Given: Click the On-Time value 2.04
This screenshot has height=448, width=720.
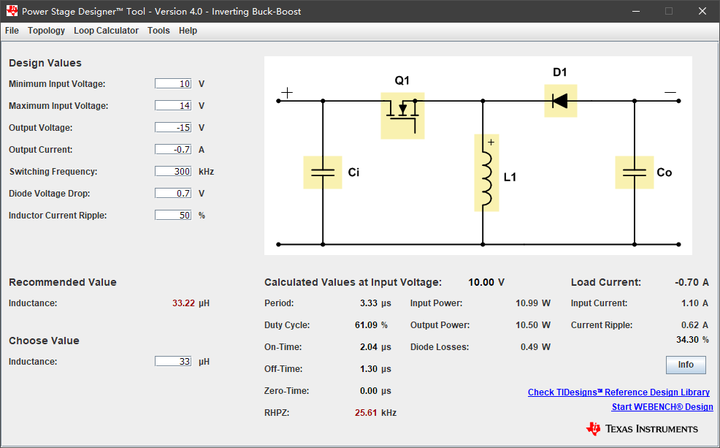Looking at the screenshot, I should pyautogui.click(x=369, y=347).
